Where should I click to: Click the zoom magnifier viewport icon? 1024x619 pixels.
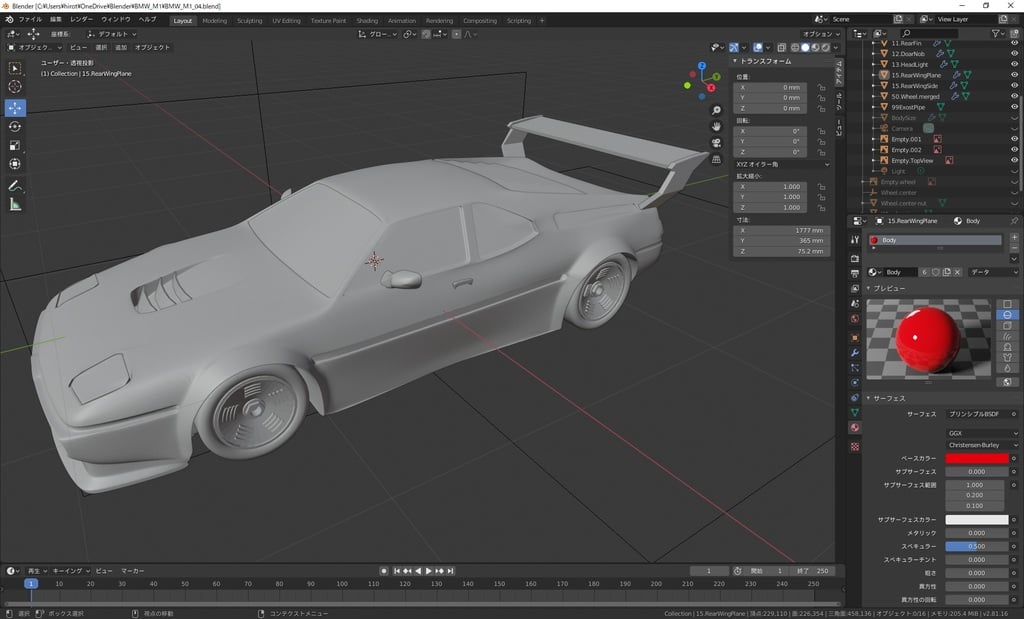717,110
